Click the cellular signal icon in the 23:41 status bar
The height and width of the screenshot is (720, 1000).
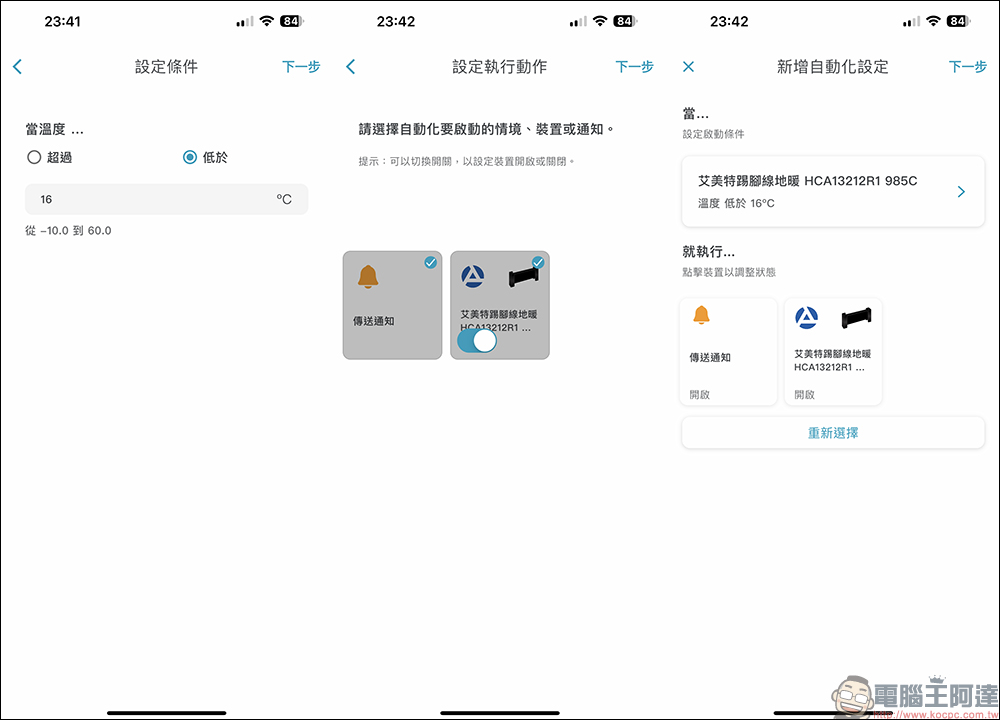pyautogui.click(x=244, y=22)
